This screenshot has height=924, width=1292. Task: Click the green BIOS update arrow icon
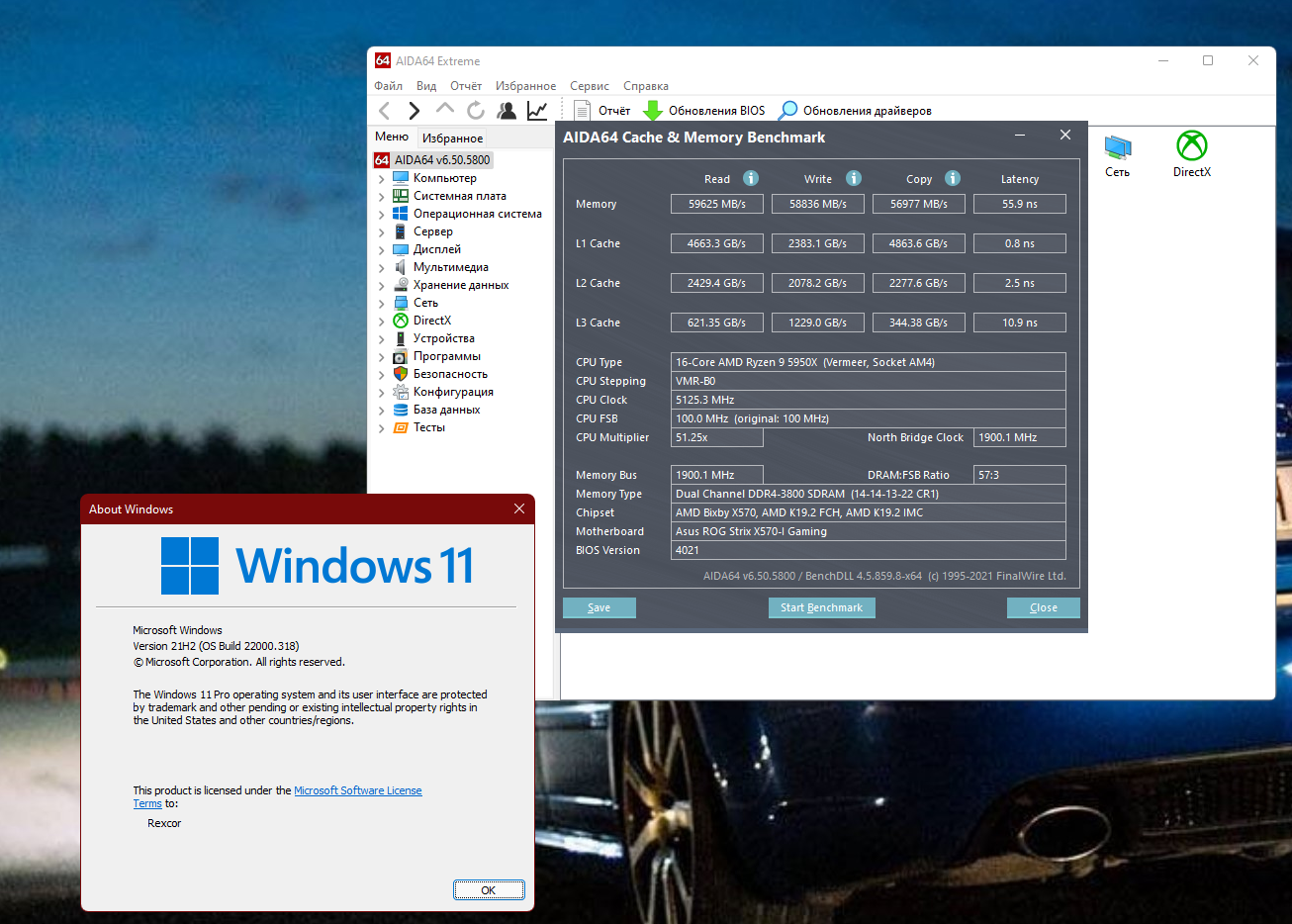click(x=653, y=111)
